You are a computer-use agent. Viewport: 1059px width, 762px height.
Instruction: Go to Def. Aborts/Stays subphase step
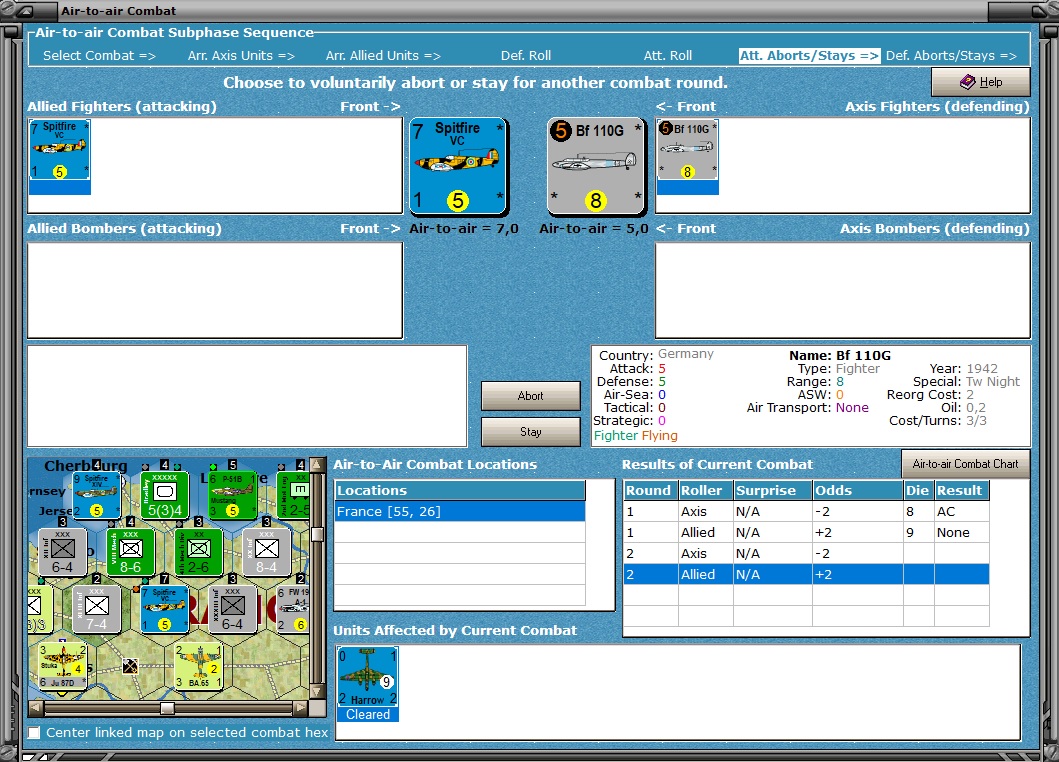pos(951,55)
